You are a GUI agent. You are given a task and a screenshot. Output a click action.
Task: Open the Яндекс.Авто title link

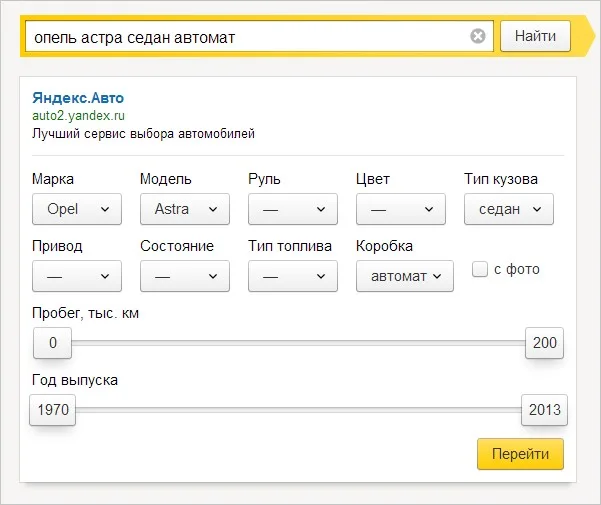(x=78, y=98)
